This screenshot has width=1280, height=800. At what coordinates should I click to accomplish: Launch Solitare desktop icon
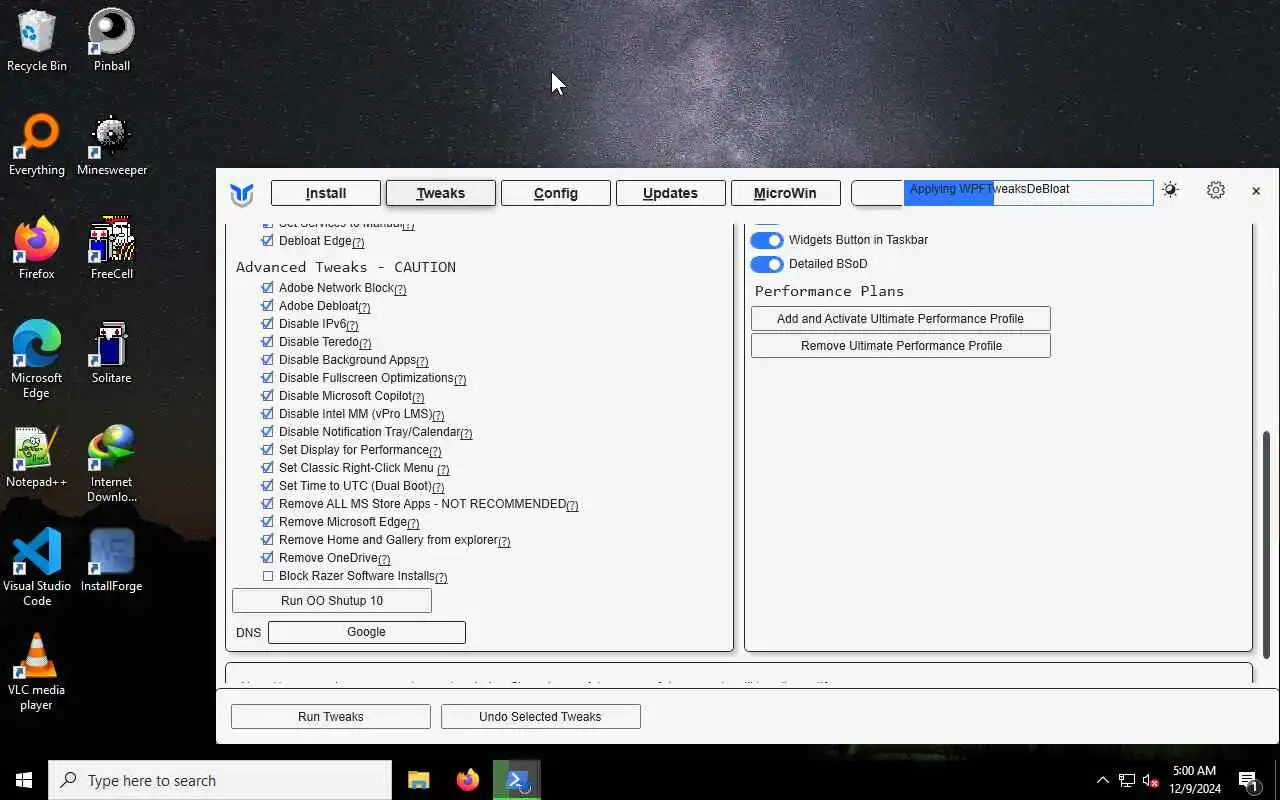111,352
